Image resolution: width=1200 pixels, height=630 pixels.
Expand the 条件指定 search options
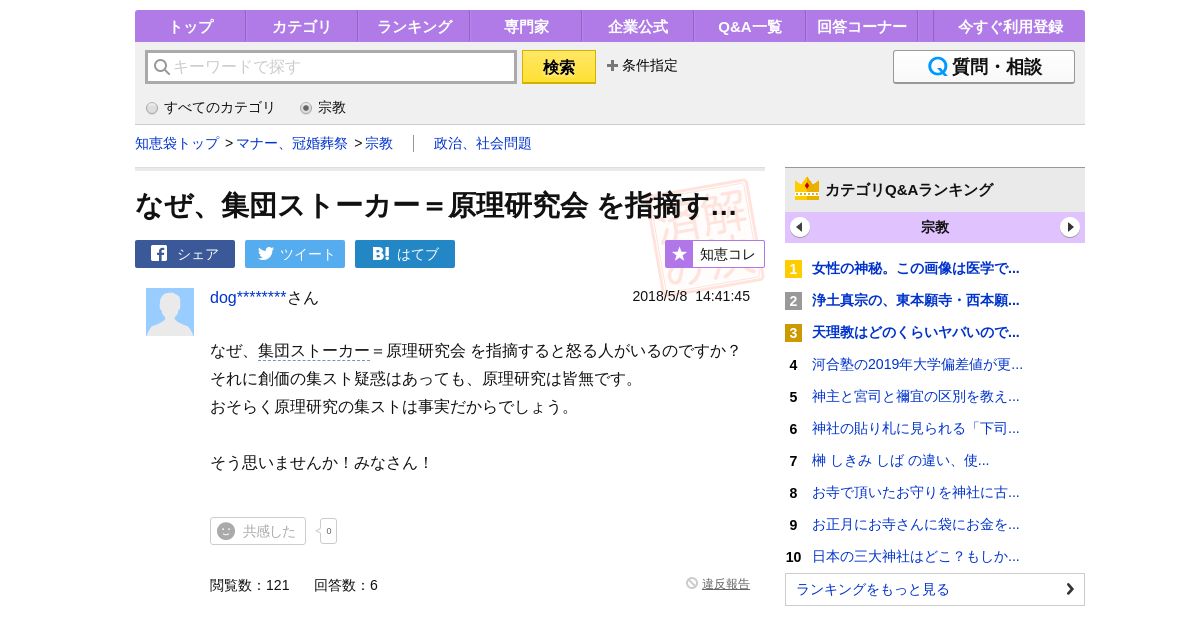[x=642, y=65]
